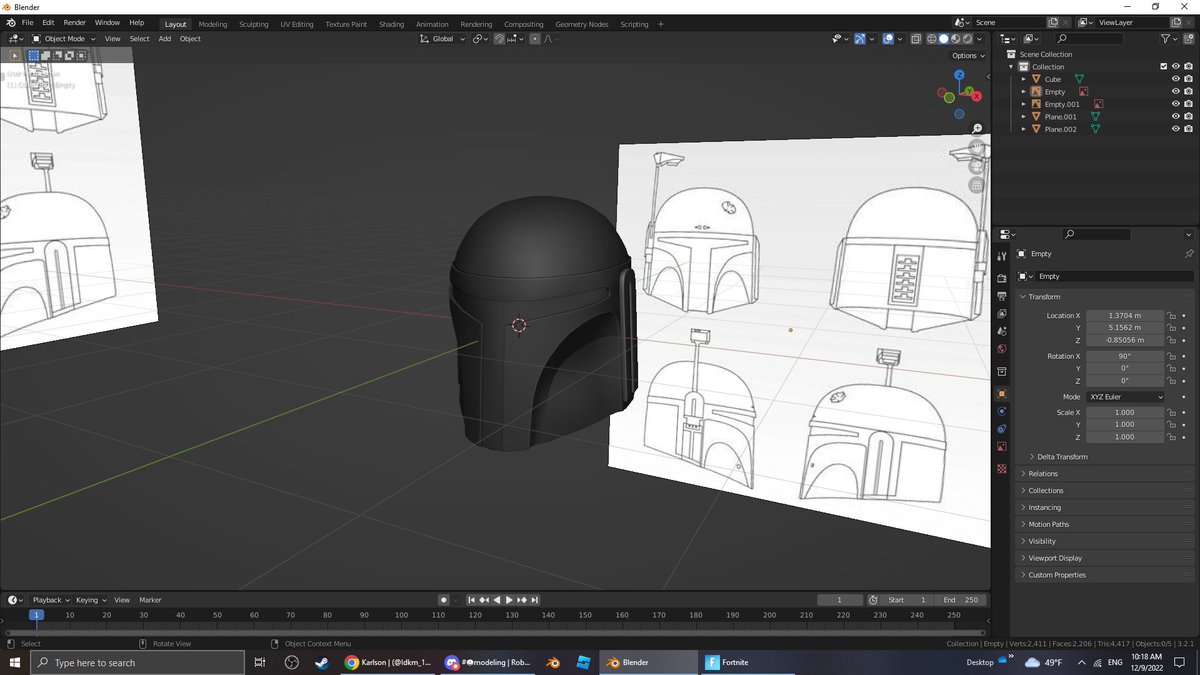This screenshot has width=1200, height=675.
Task: Open the XYZ Euler rotation mode dropdown
Action: (x=1125, y=397)
